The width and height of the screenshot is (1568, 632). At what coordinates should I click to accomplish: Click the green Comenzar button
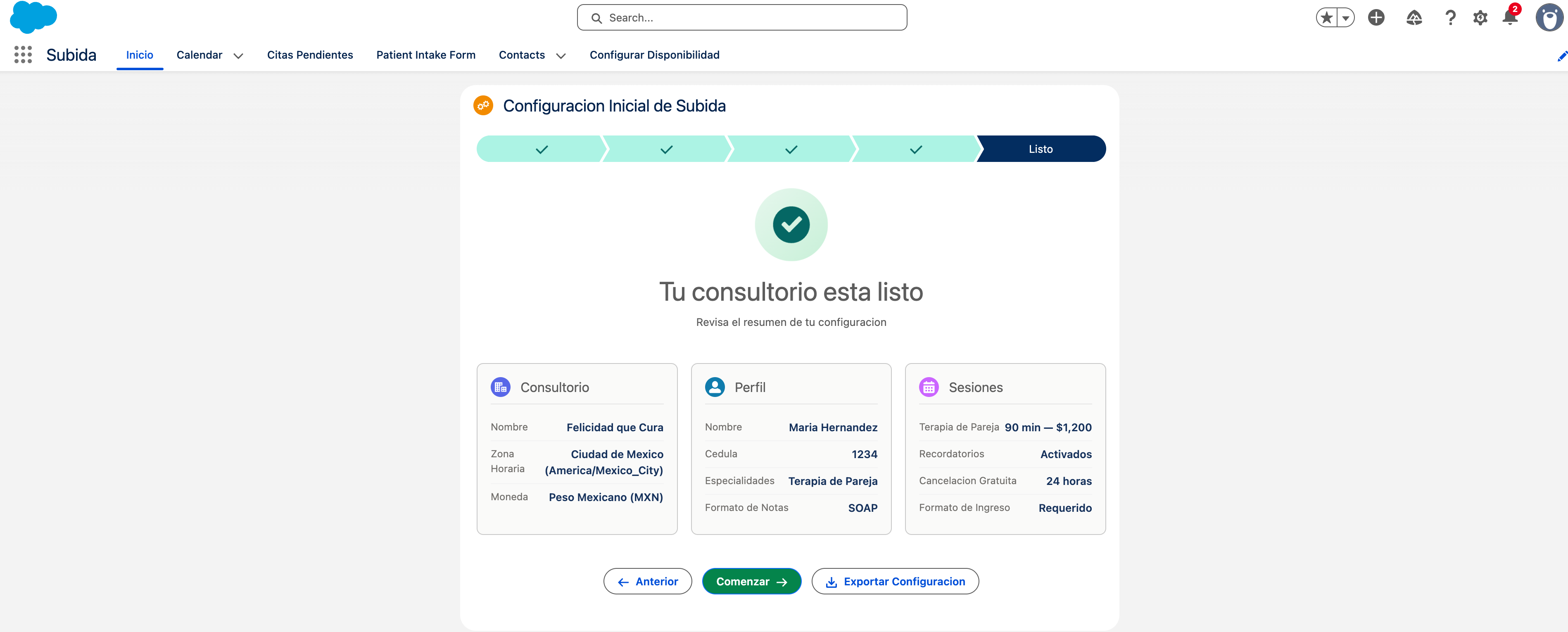coord(752,582)
